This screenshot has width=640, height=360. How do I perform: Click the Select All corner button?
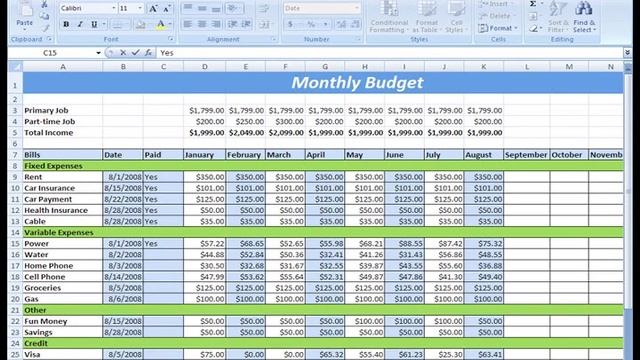[x=15, y=67]
